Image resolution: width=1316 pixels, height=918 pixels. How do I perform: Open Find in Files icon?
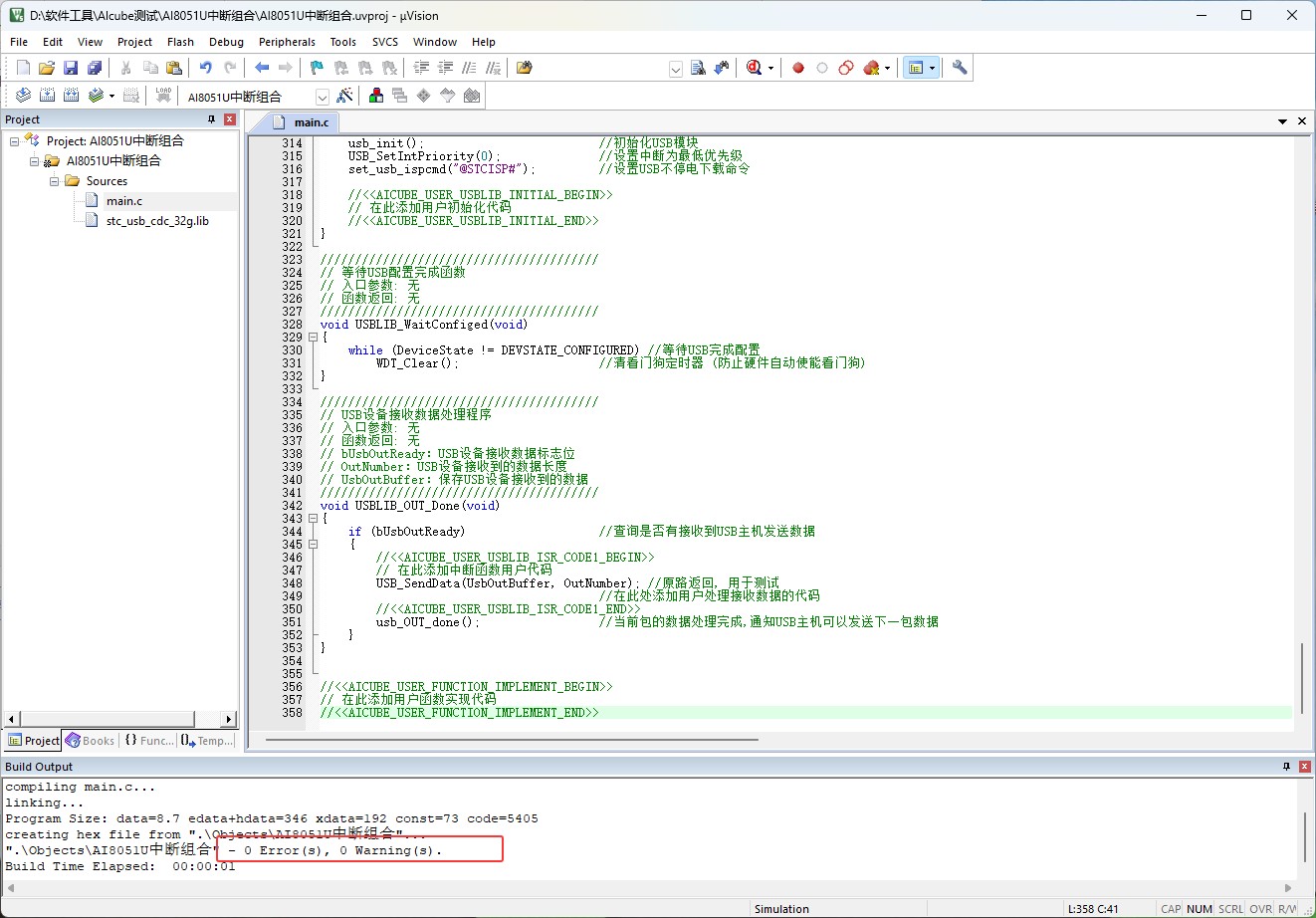click(525, 68)
